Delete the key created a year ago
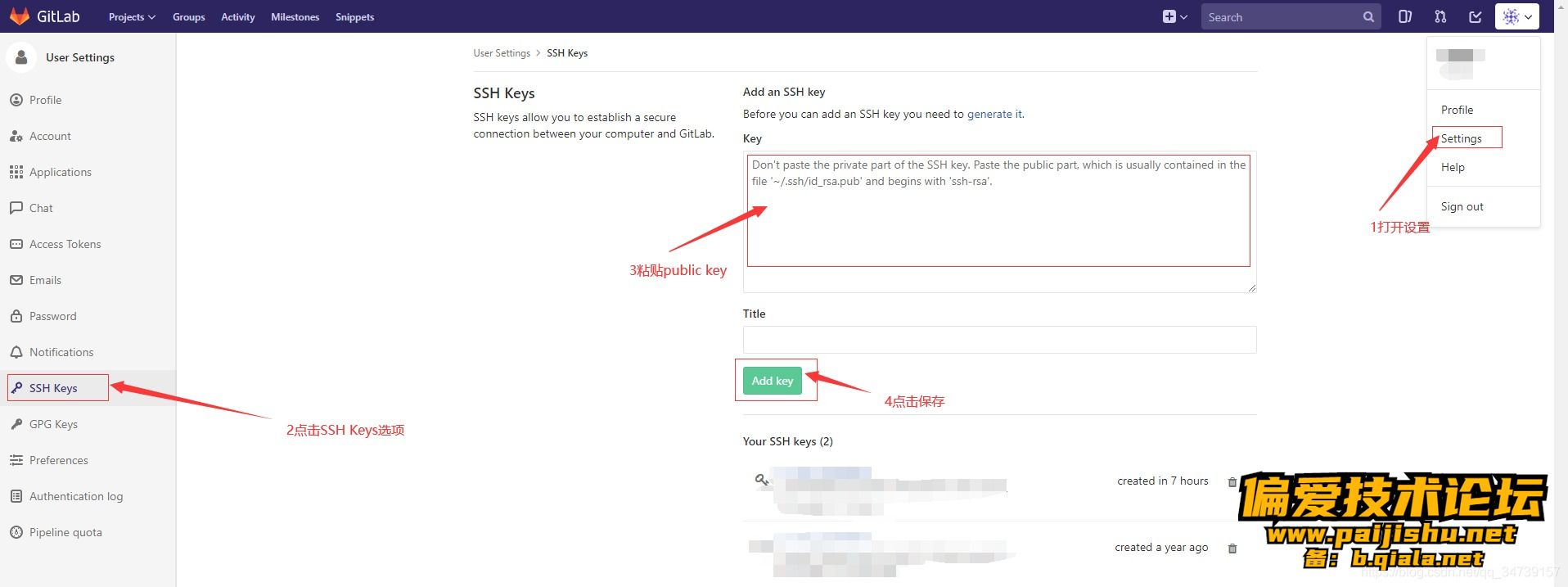 point(1232,548)
